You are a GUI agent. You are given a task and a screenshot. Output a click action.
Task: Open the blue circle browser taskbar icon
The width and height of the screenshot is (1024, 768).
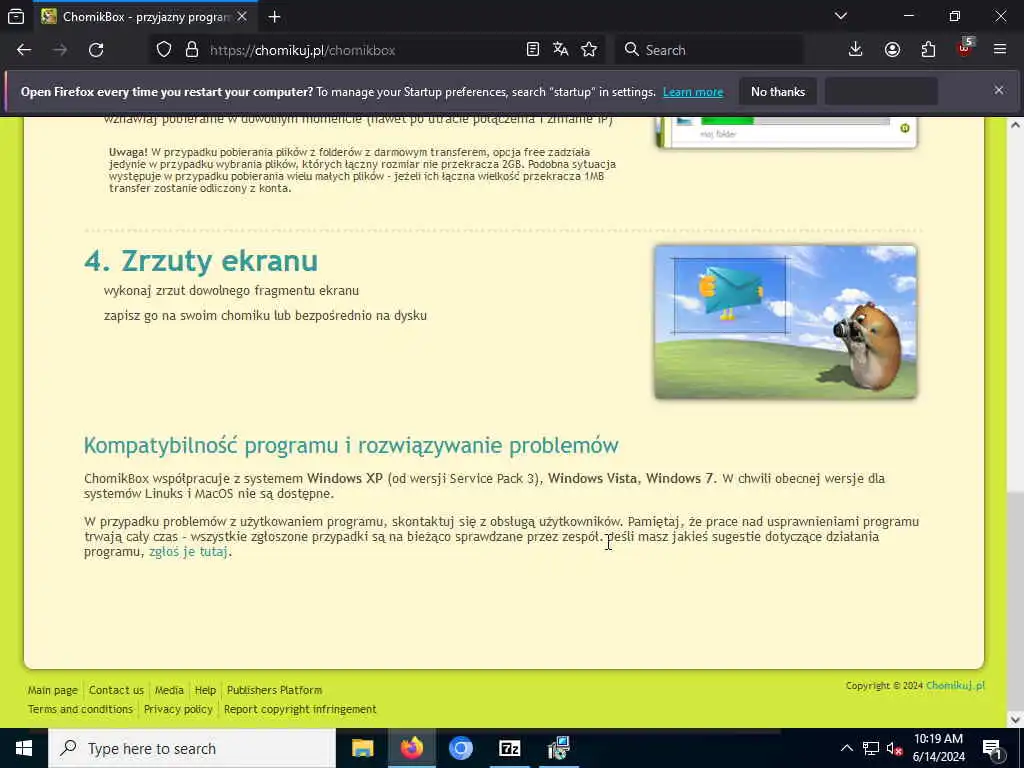(460, 748)
